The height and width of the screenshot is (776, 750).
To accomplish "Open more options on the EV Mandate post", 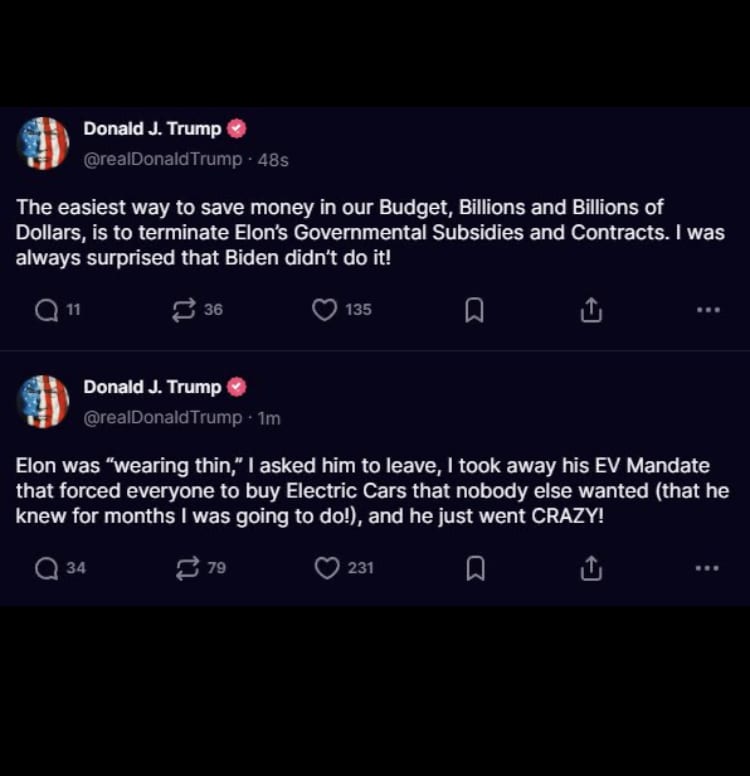I will coord(707,568).
